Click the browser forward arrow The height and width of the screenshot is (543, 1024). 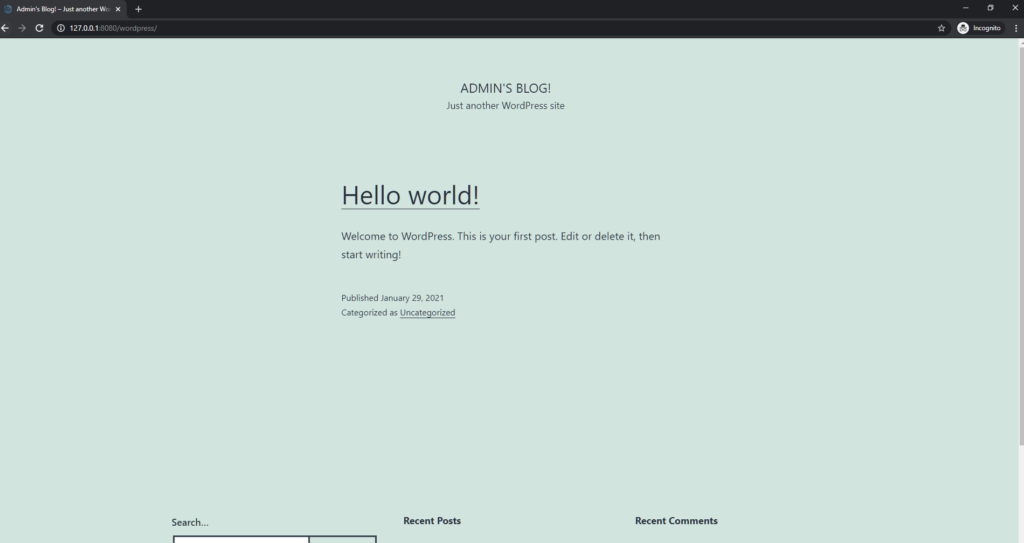[22, 28]
